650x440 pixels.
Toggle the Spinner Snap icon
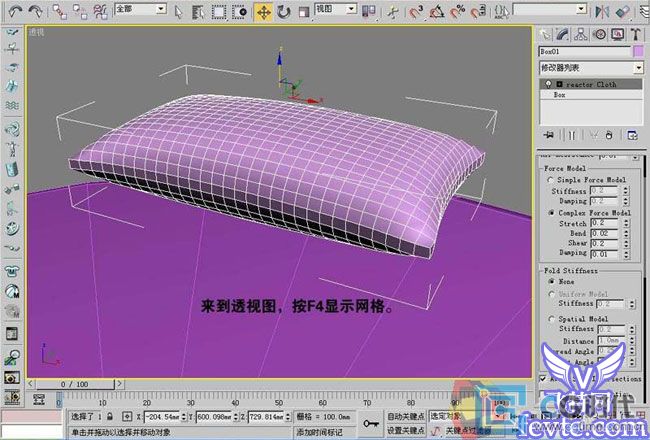(x=478, y=12)
